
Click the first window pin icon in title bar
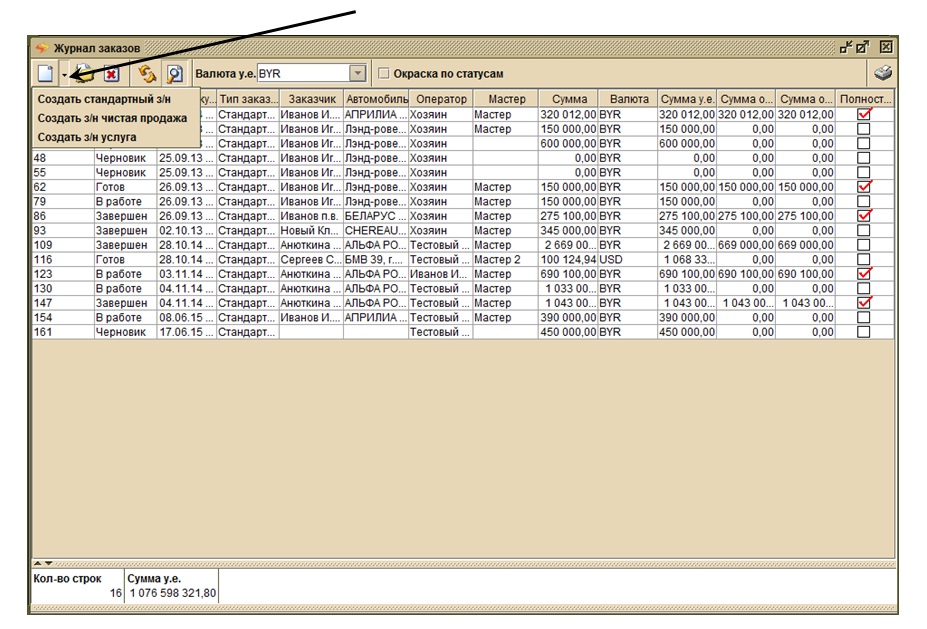point(845,47)
